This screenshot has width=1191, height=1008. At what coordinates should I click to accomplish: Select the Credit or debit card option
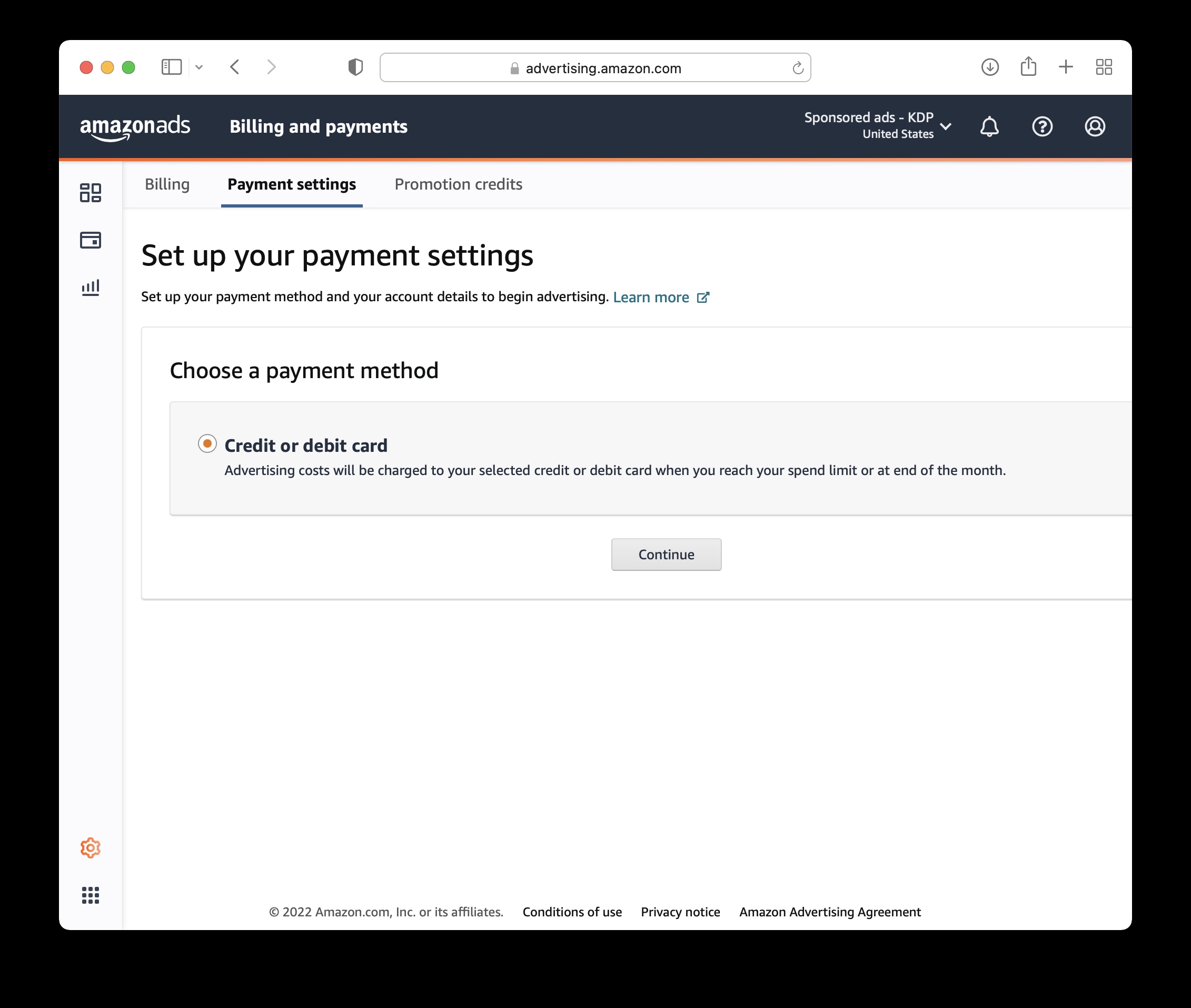207,443
